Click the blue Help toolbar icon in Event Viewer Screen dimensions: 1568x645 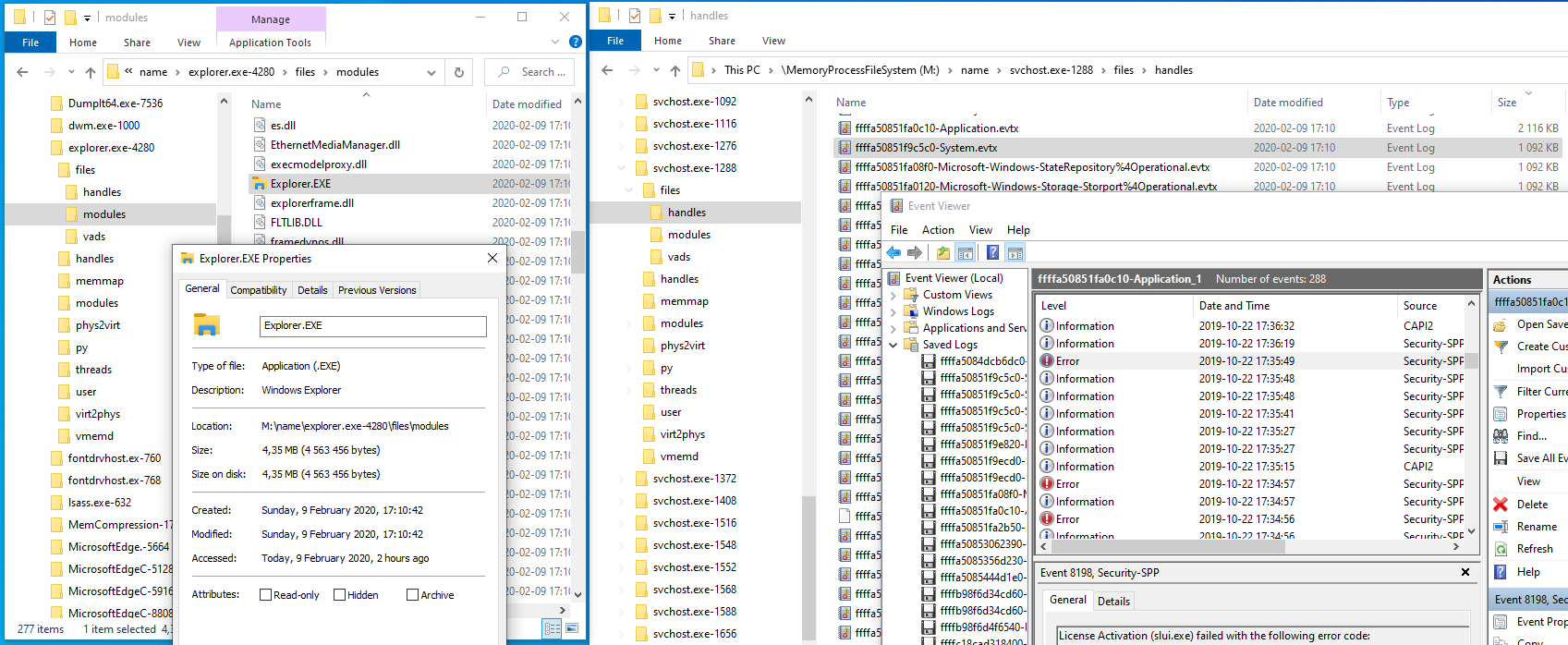[x=992, y=252]
